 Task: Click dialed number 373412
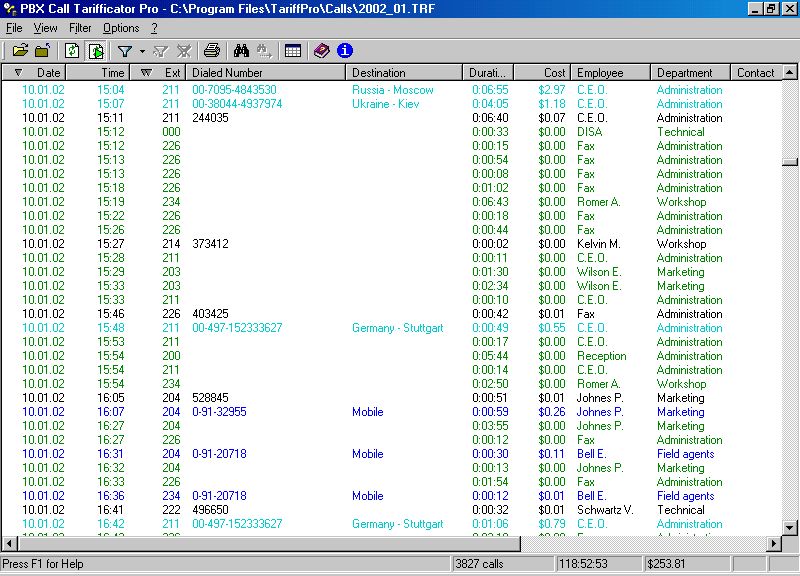coord(210,244)
